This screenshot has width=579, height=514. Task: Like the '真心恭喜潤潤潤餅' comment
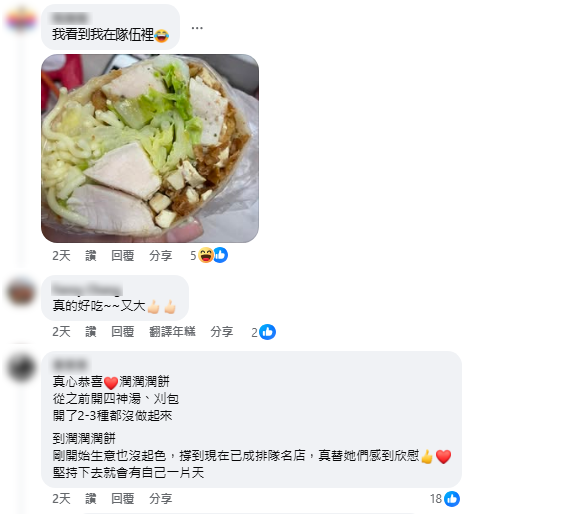click(x=91, y=499)
